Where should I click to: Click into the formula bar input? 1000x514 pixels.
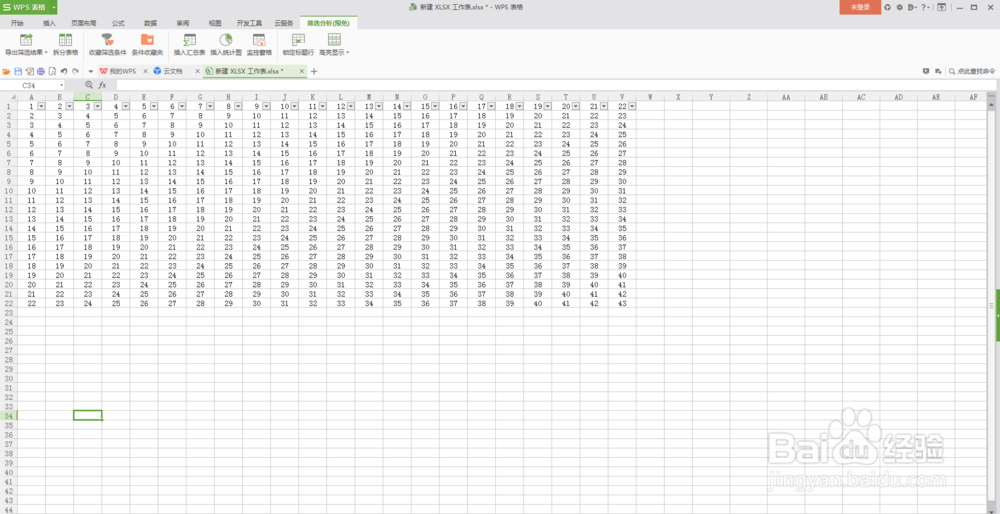[555, 85]
